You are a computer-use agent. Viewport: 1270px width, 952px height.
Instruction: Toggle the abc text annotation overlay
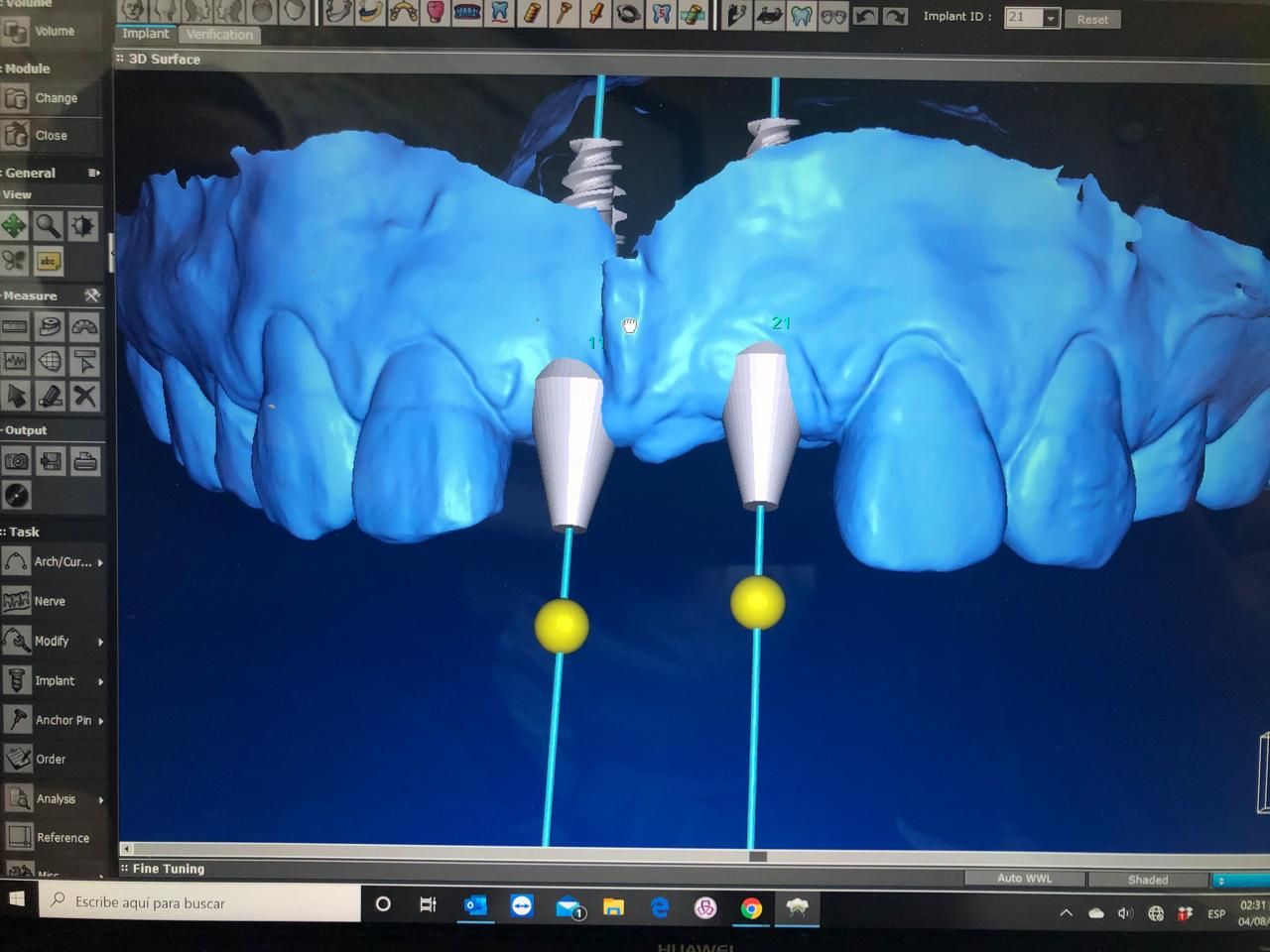(48, 262)
